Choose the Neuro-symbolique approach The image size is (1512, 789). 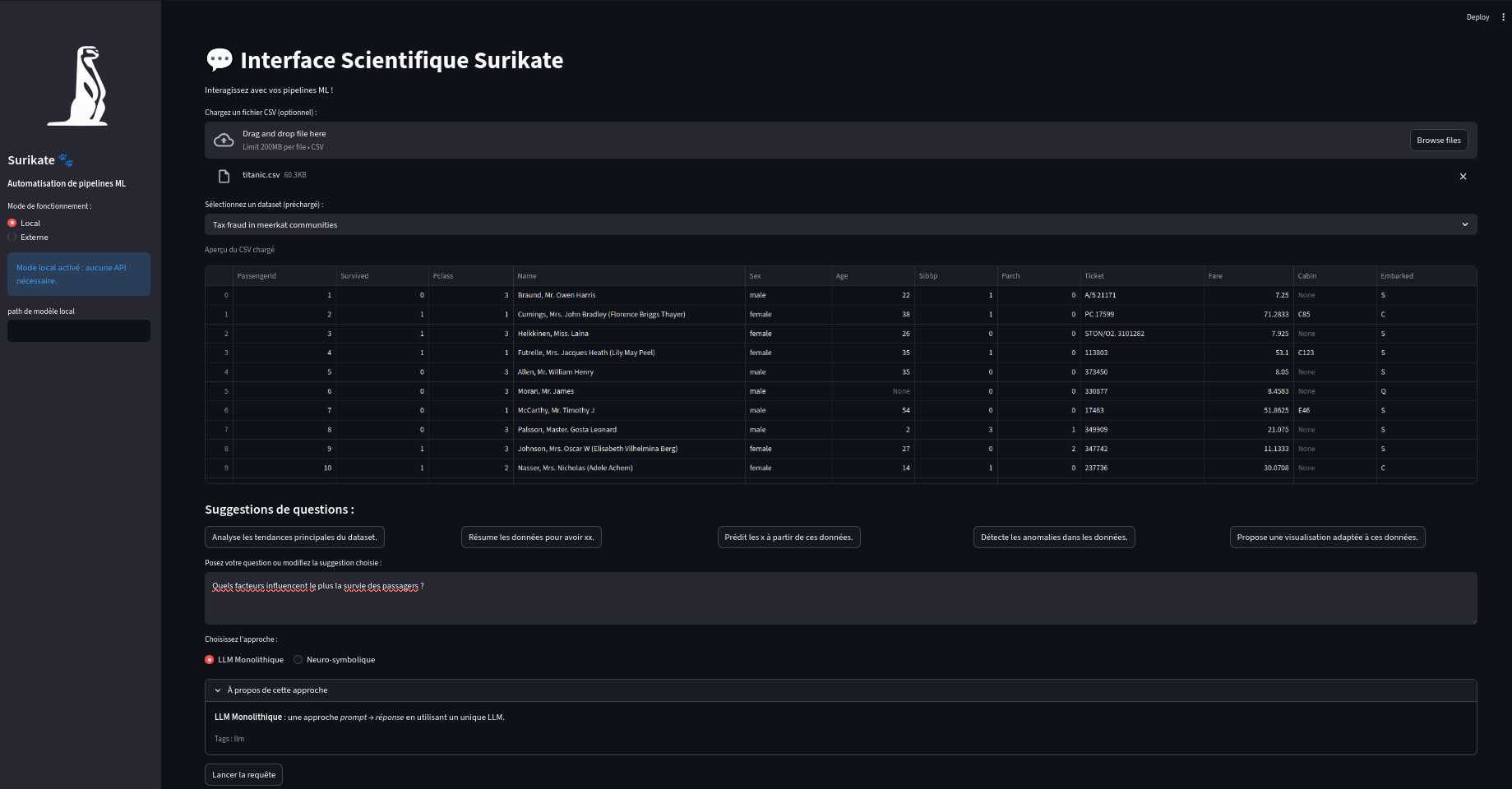coord(298,659)
